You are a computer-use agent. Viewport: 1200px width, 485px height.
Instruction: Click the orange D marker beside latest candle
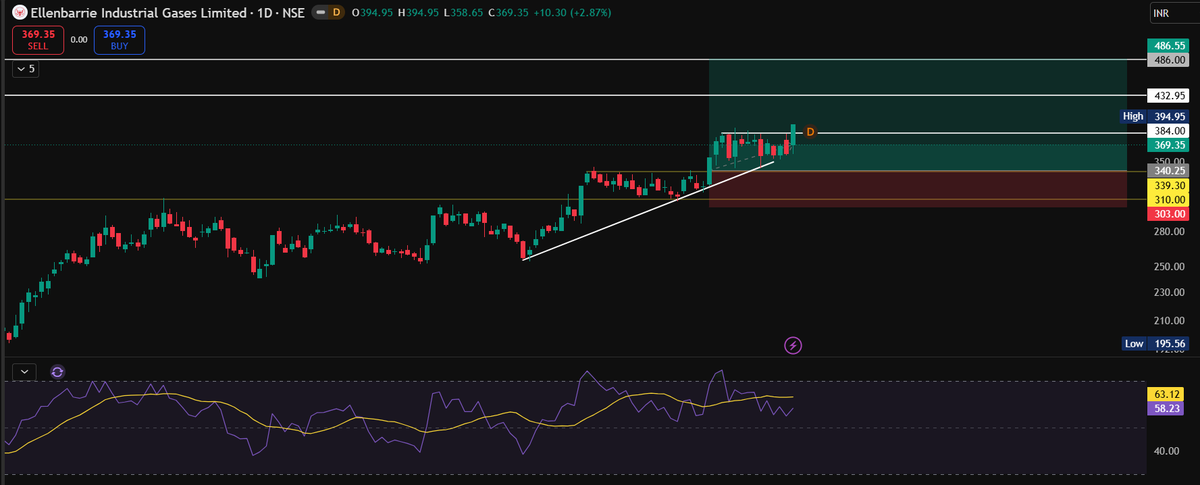click(x=810, y=132)
